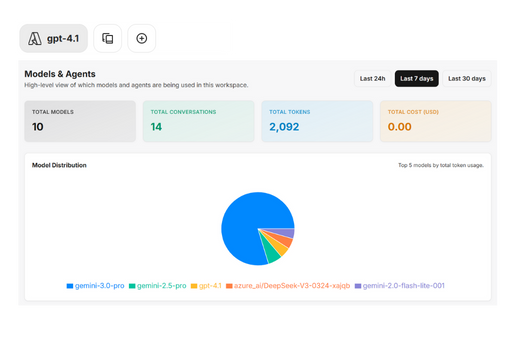Click the 2,092 tokens value
The image size is (514, 363).
[284, 127]
